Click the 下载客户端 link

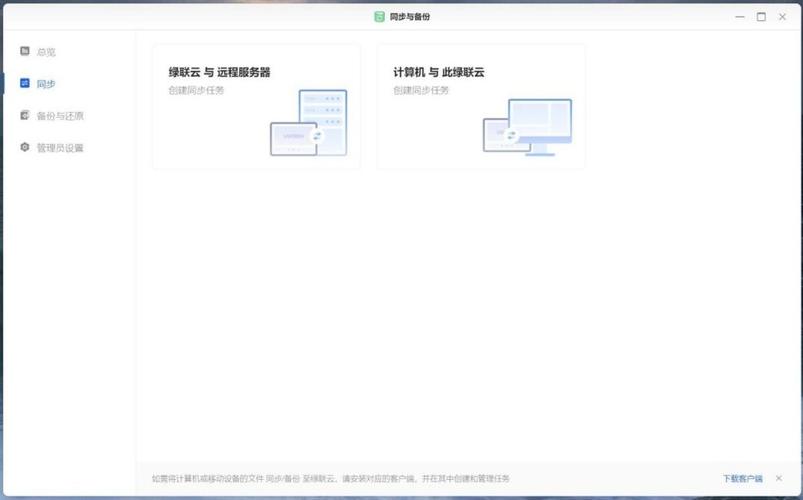click(743, 478)
